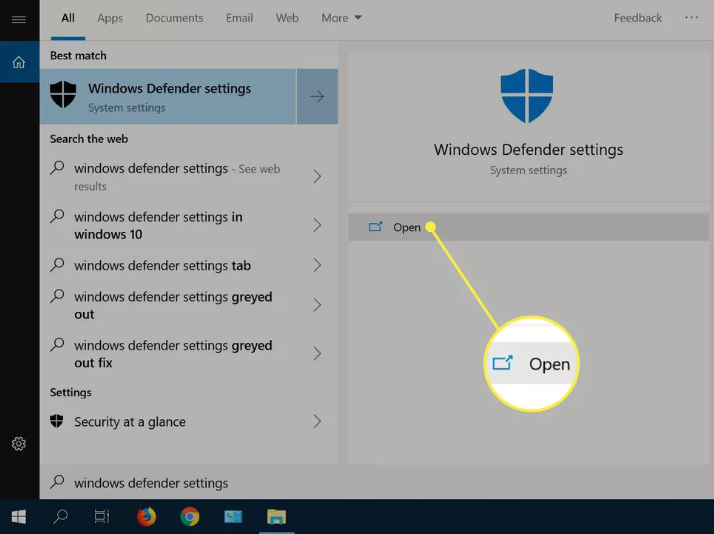Select the Windows Defender settings best match
Image resolution: width=714 pixels, height=534 pixels.
coord(168,97)
